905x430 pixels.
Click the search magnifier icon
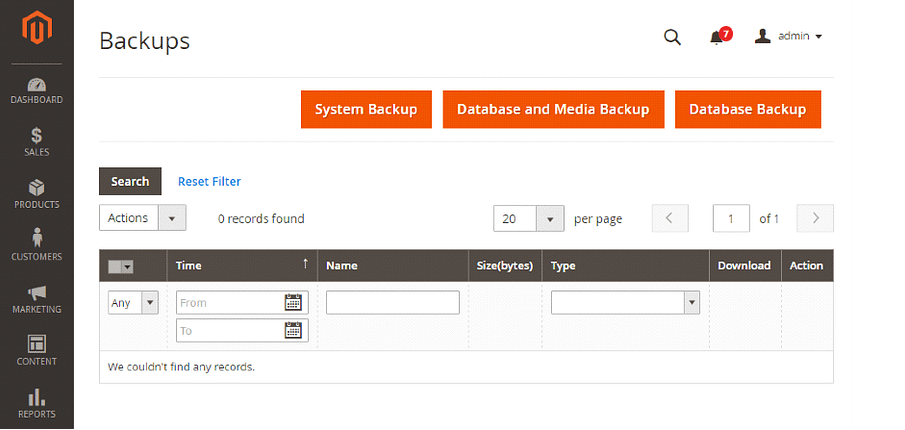[x=672, y=37]
